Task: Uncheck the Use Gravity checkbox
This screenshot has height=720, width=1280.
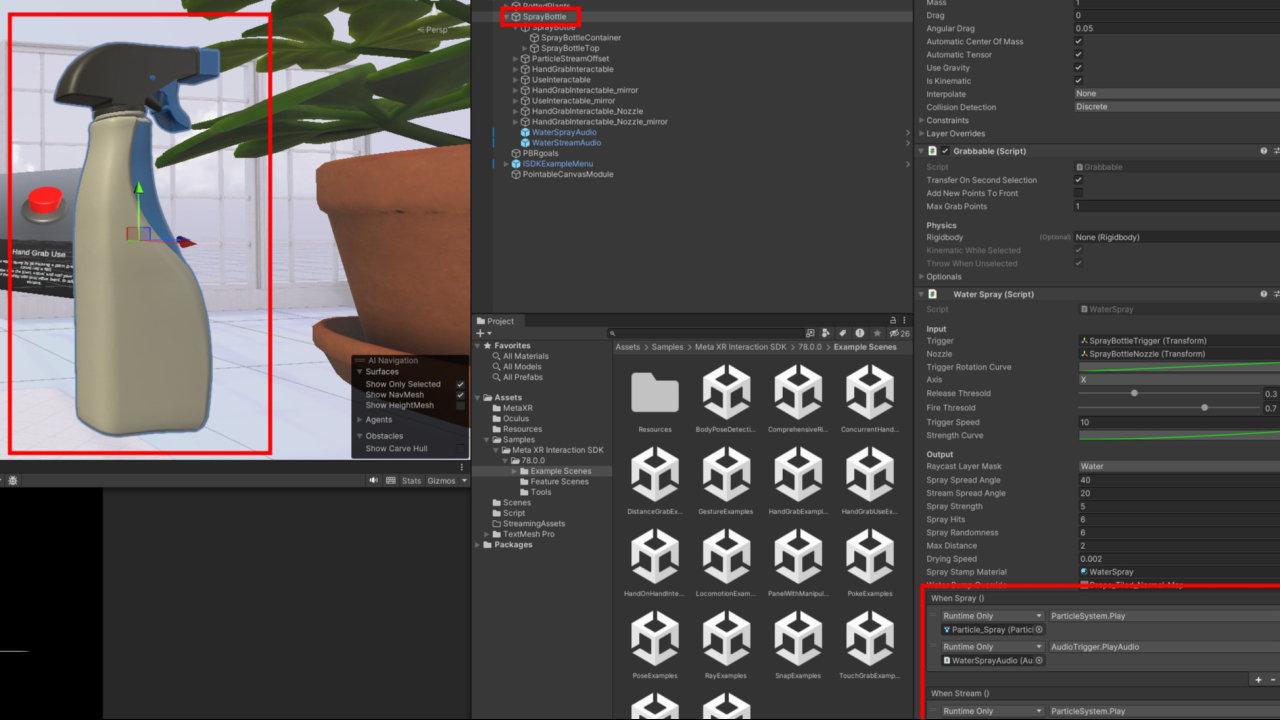Action: [x=1078, y=68]
